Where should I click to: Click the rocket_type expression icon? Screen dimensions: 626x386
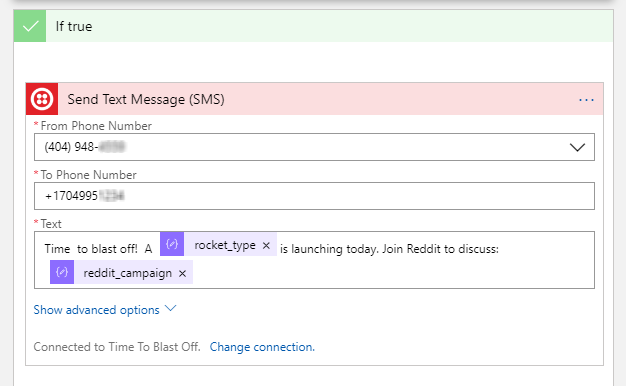(172, 244)
